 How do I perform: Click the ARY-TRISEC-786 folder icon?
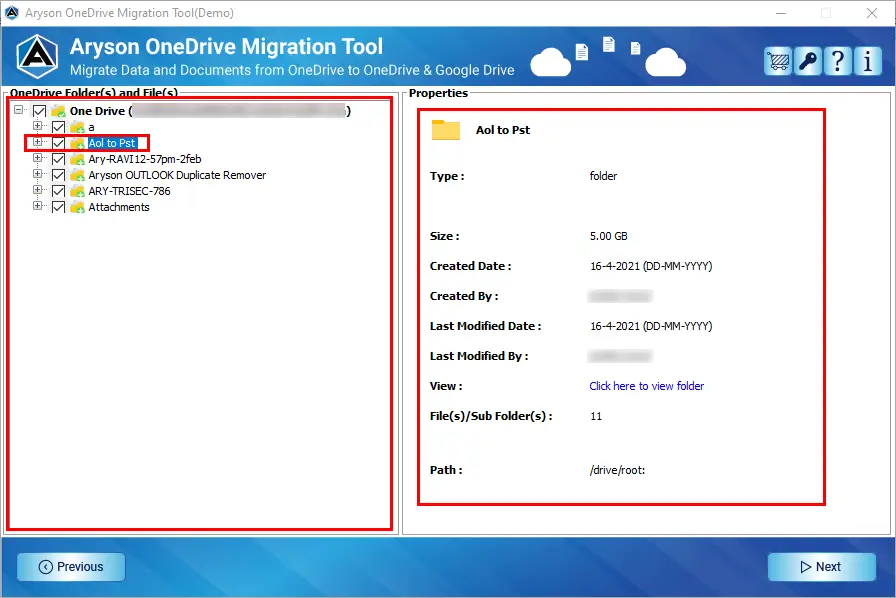[x=77, y=191]
